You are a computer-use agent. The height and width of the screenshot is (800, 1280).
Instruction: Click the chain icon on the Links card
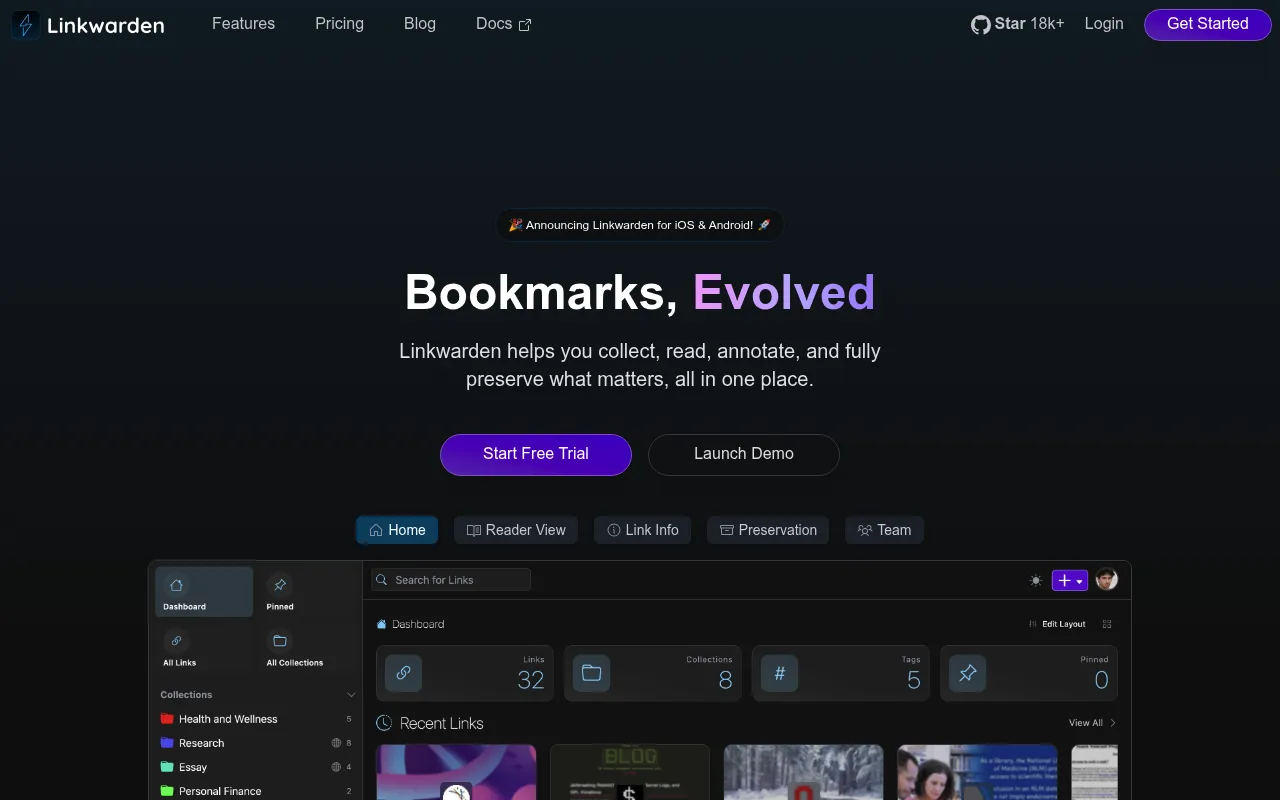[404, 673]
